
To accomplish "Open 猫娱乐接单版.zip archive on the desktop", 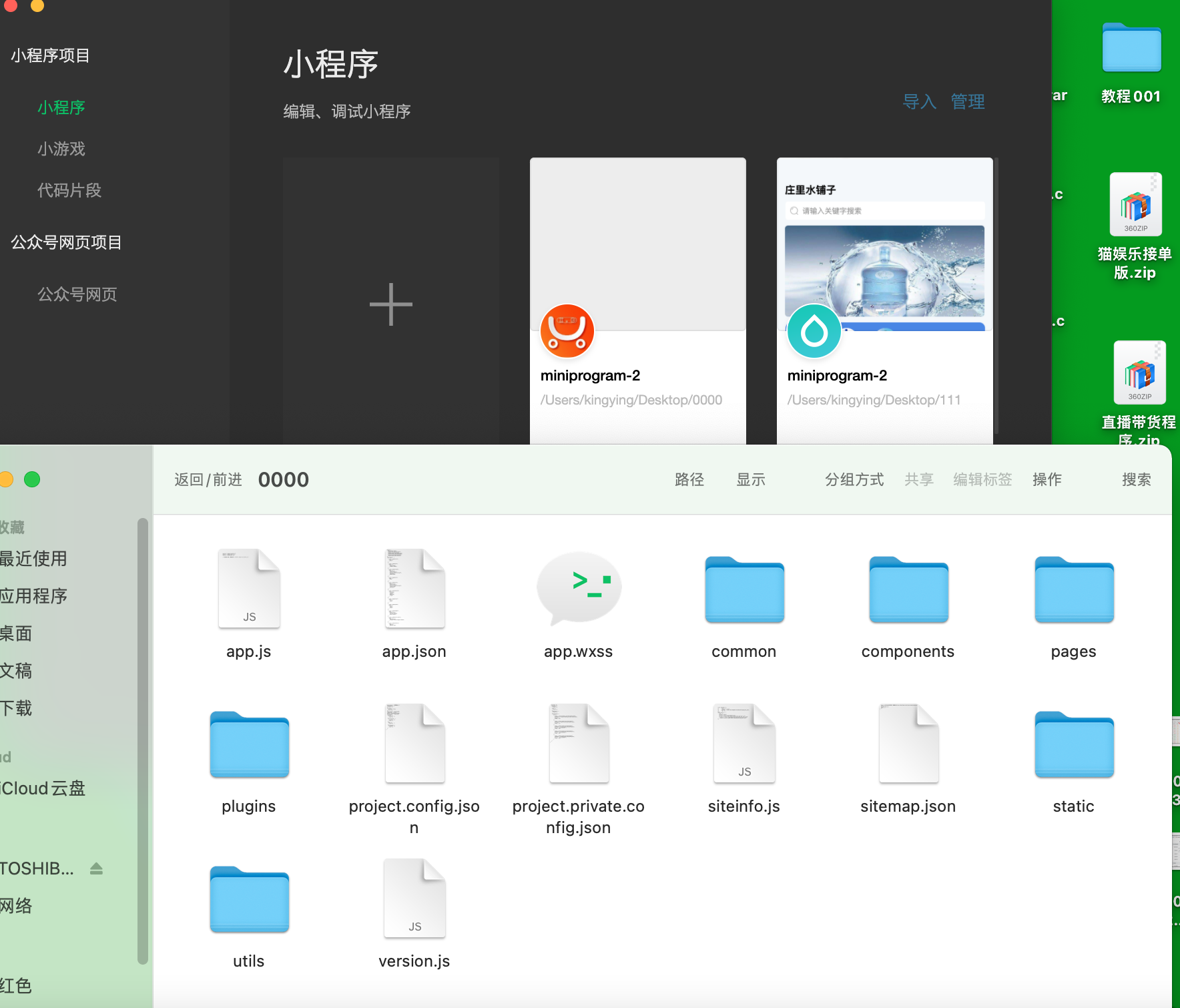I will (1135, 204).
